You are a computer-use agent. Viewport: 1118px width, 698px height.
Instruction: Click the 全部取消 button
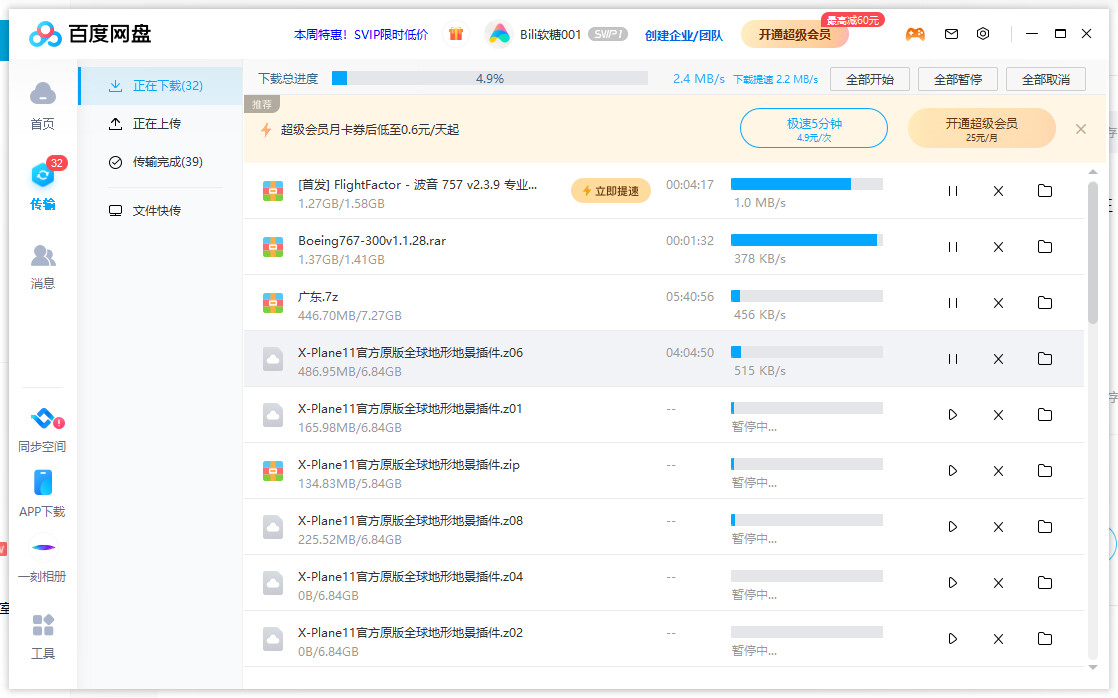[x=1046, y=79]
